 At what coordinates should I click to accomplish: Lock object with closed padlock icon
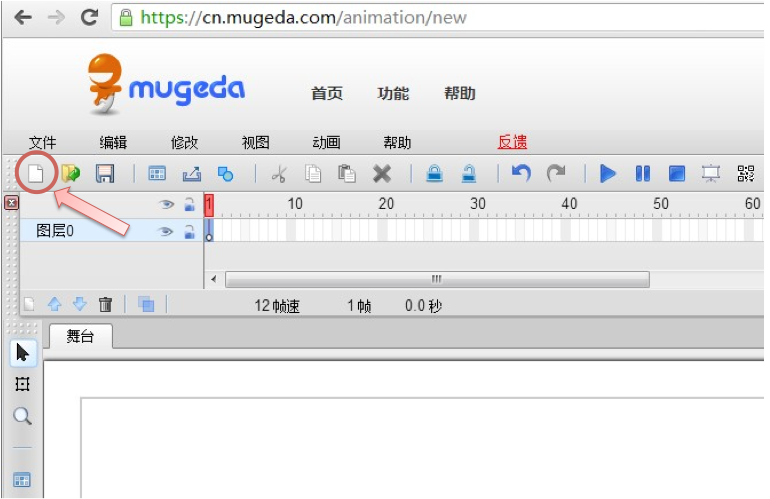coord(435,173)
